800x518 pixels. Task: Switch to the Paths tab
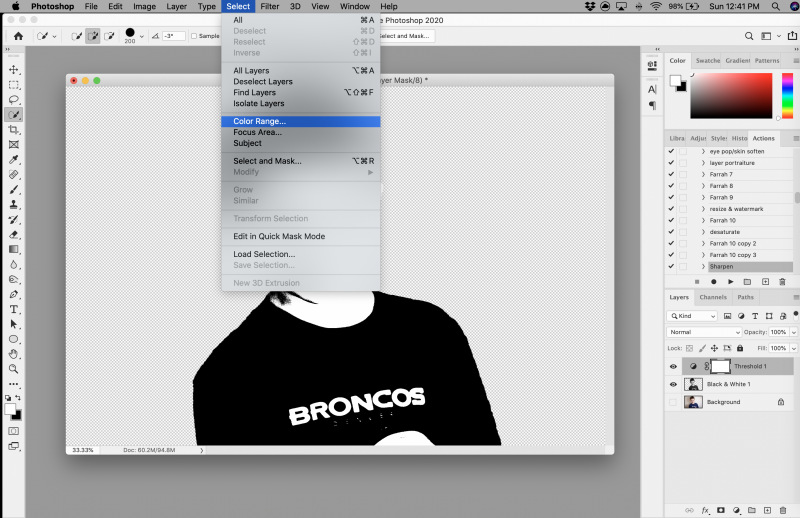(x=745, y=298)
